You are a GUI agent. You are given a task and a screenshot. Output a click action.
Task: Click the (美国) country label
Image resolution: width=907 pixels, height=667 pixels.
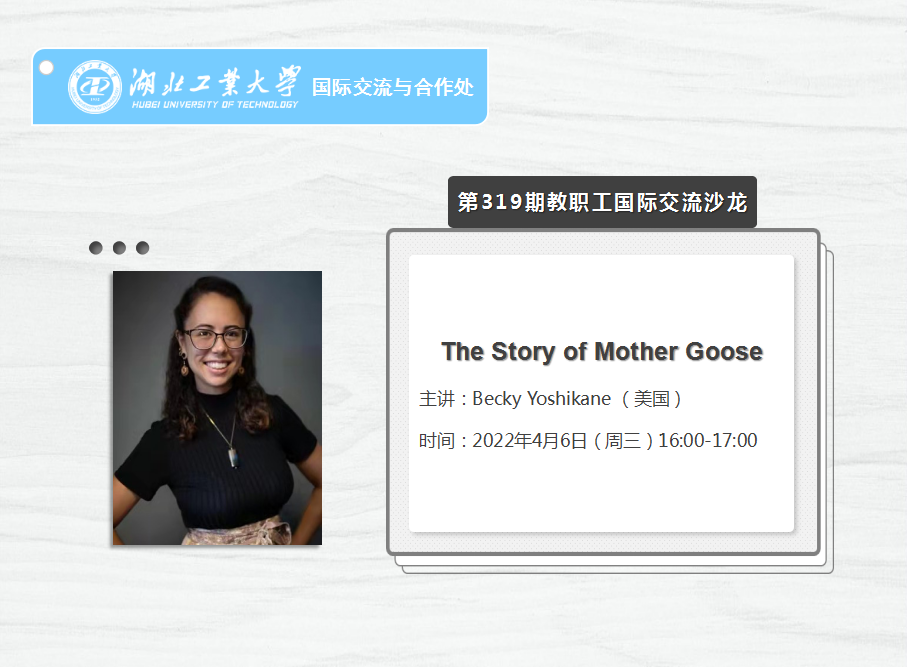(x=651, y=399)
